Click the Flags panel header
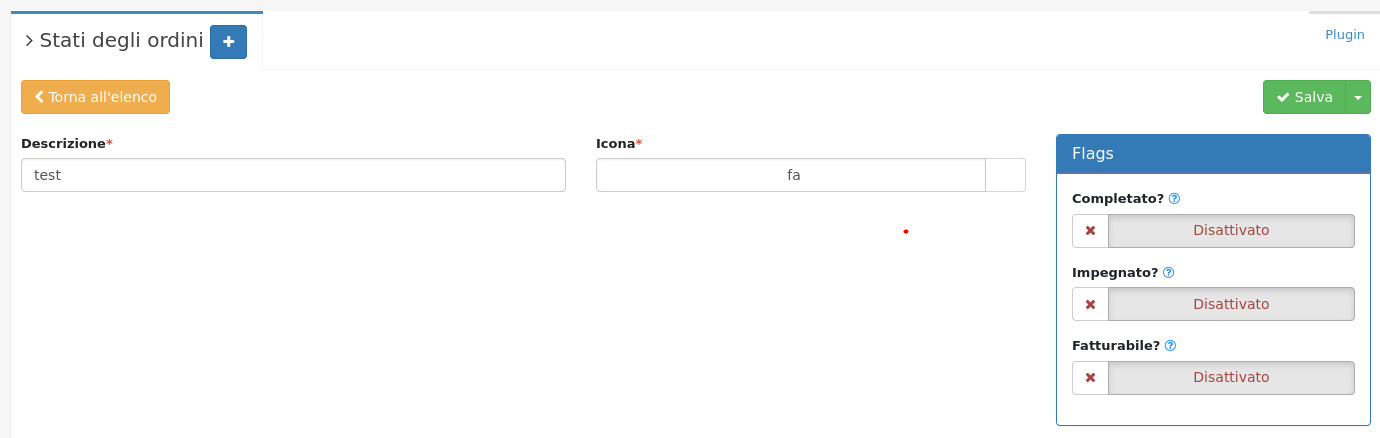Screen dimensions: 1380x438 coord(1213,154)
